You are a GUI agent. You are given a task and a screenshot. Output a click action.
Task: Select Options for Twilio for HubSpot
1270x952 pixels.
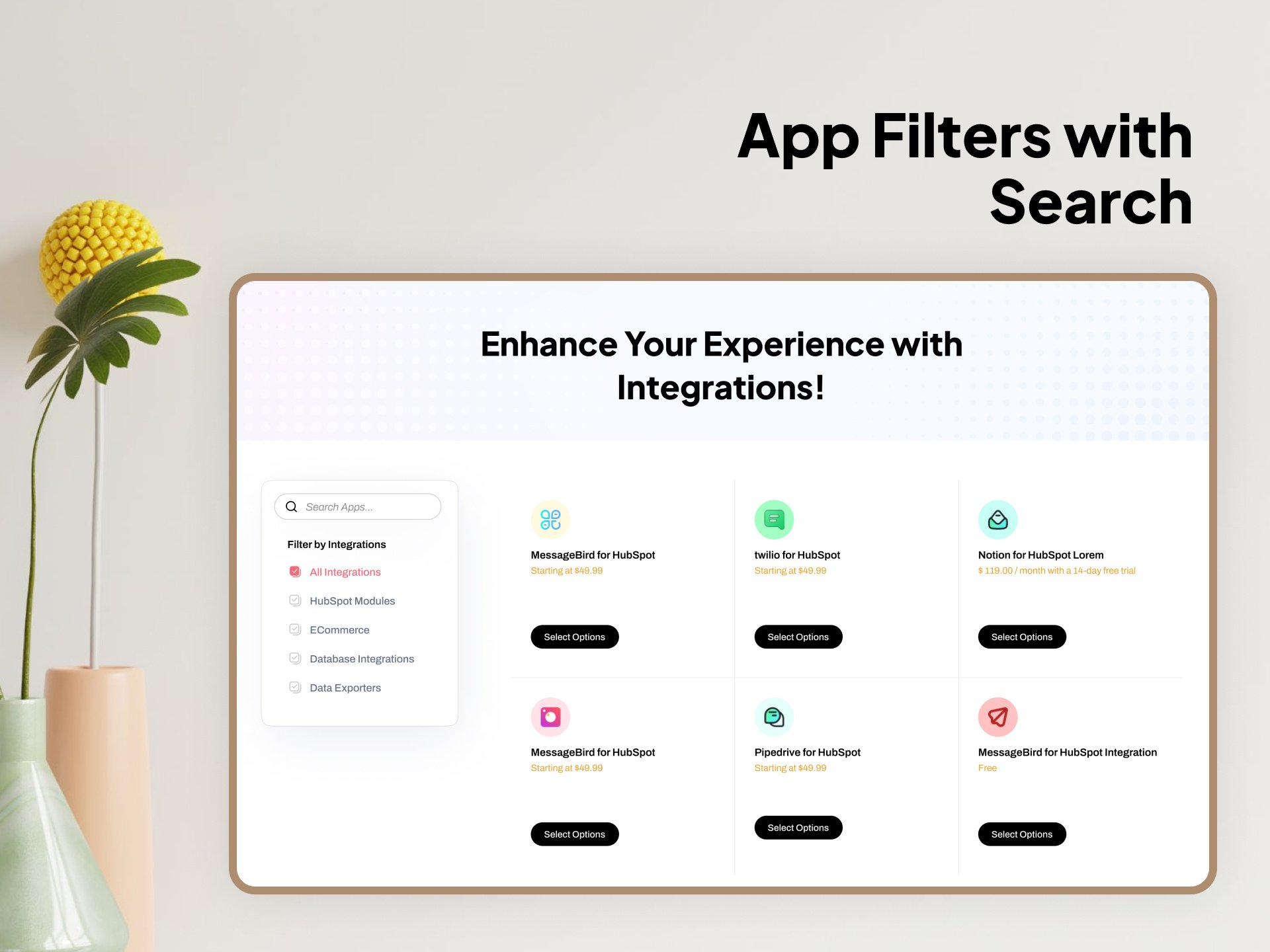click(x=797, y=637)
